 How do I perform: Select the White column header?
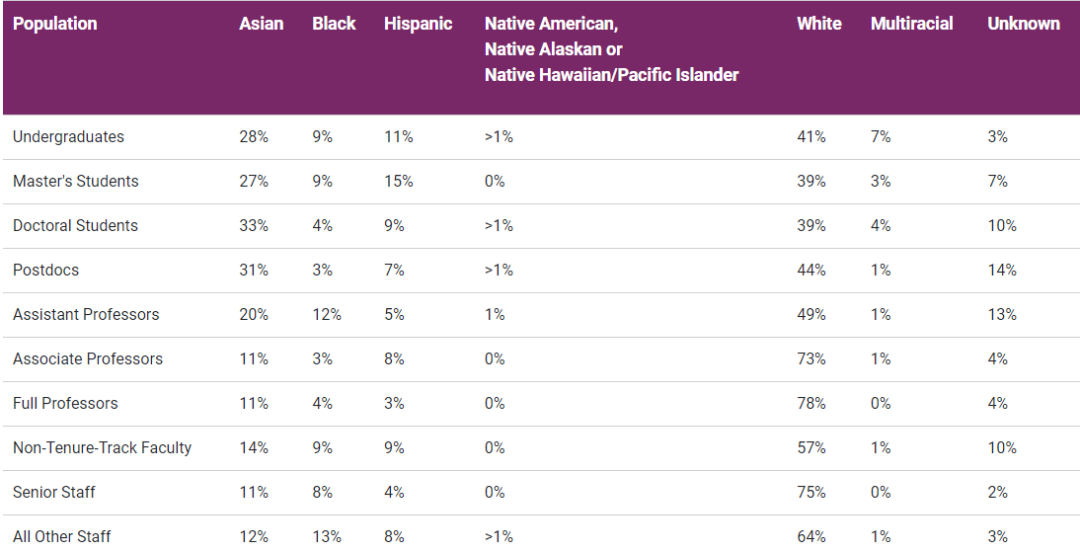pyautogui.click(x=819, y=24)
